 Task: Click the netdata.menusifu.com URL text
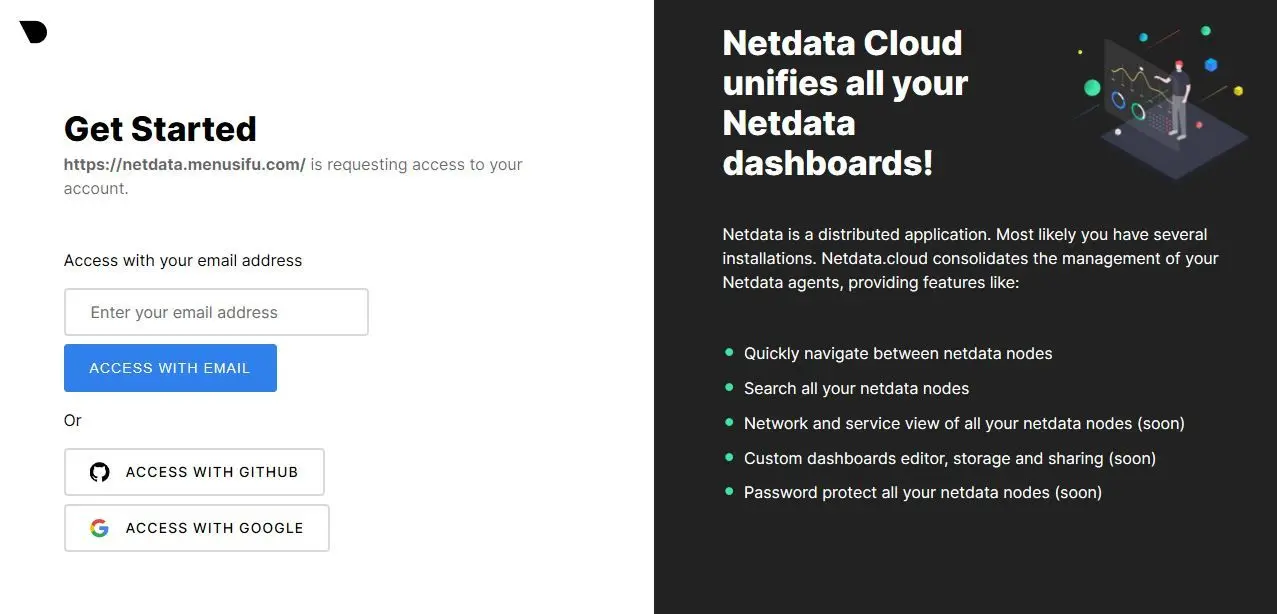click(185, 164)
